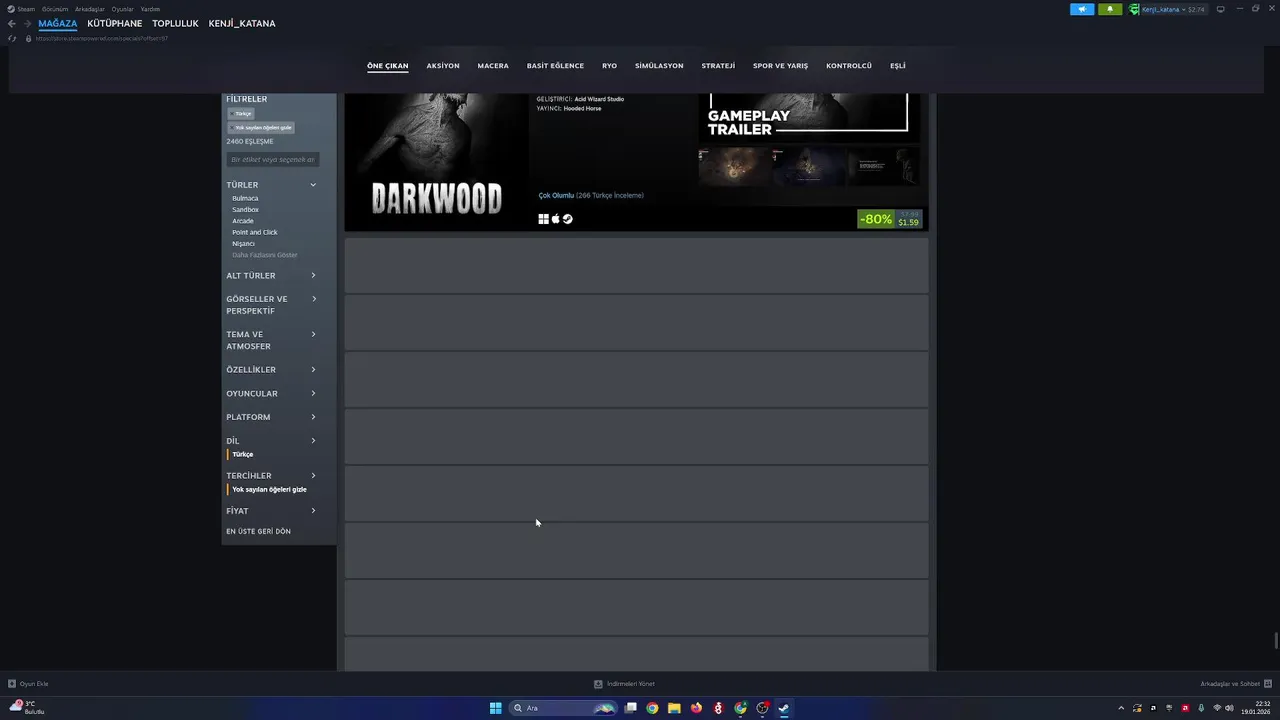Open the Arkadaşlar menu
Viewport: 1280px width, 720px height.
click(x=90, y=9)
